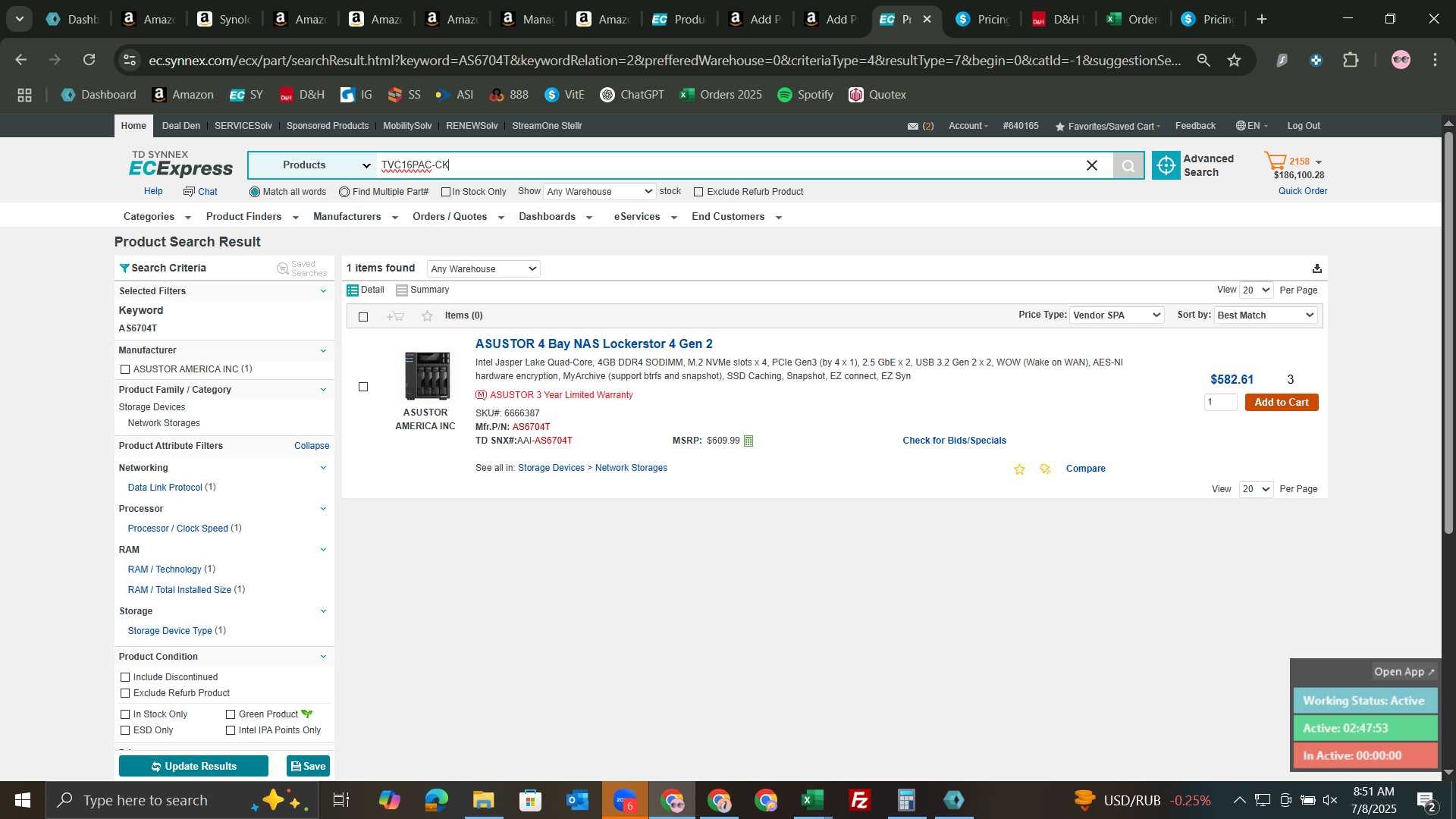Add ASUSTOR product to favorites star

pyautogui.click(x=1020, y=469)
